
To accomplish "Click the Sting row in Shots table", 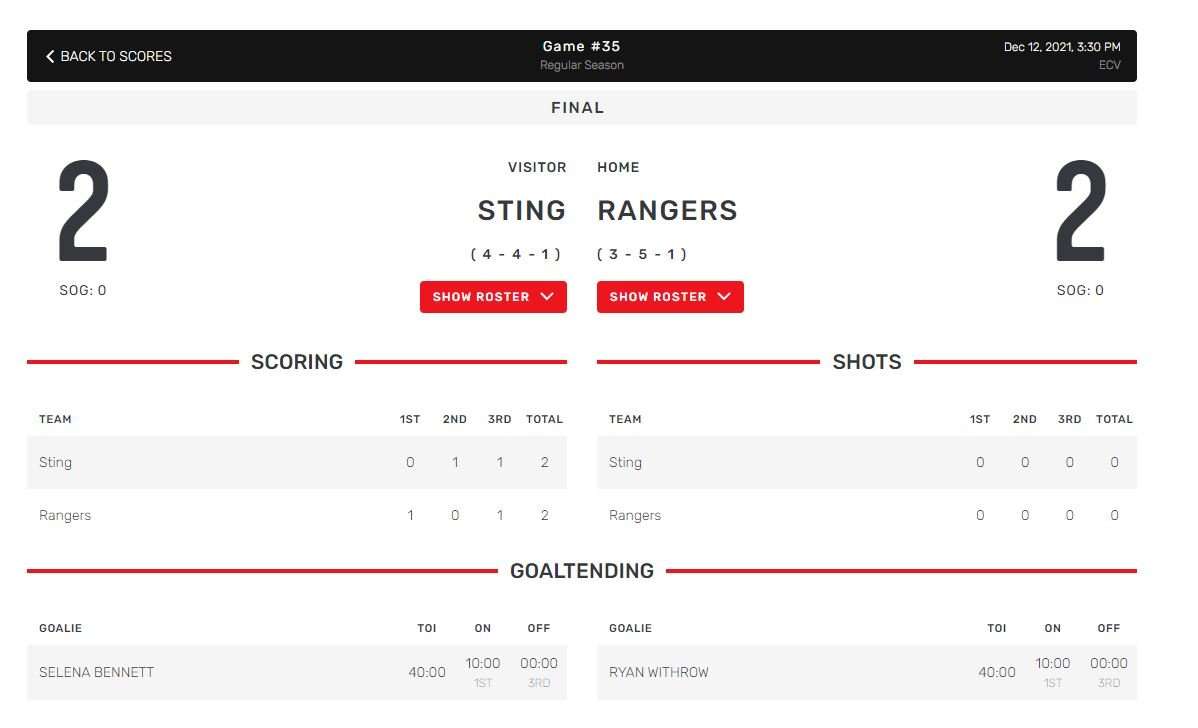I will pyautogui.click(x=866, y=462).
